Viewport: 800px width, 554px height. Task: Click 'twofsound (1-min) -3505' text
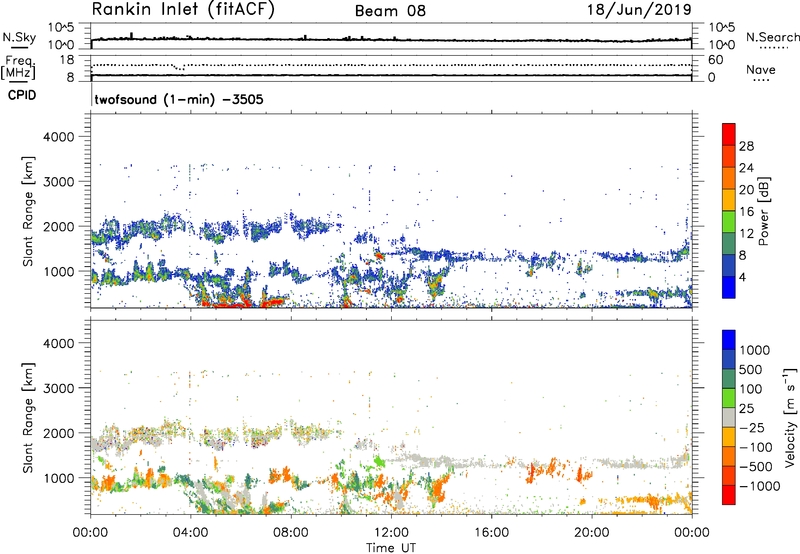pyautogui.click(x=179, y=99)
